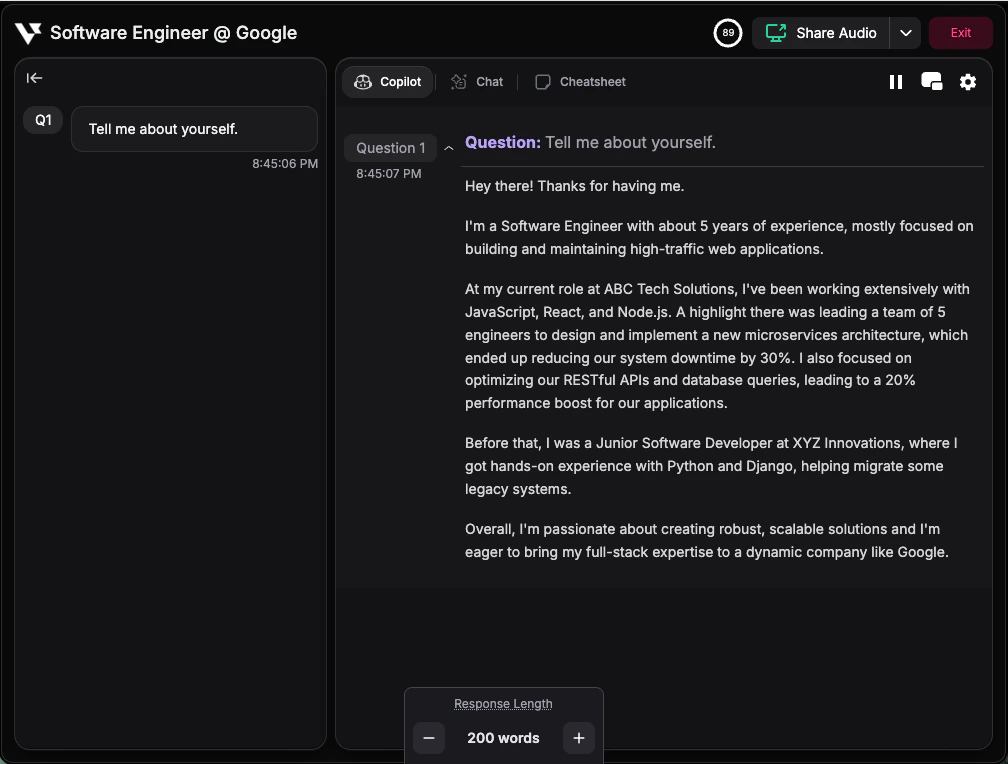This screenshot has height=764, width=1008.
Task: Switch to the Cheatsheet tab
Action: (x=581, y=82)
